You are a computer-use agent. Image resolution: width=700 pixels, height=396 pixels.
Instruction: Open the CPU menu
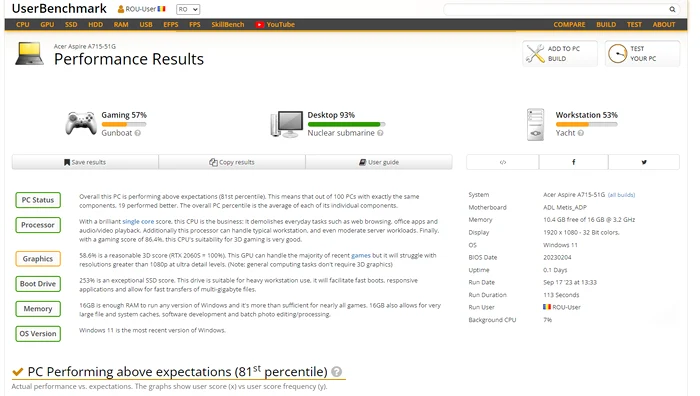click(x=23, y=25)
